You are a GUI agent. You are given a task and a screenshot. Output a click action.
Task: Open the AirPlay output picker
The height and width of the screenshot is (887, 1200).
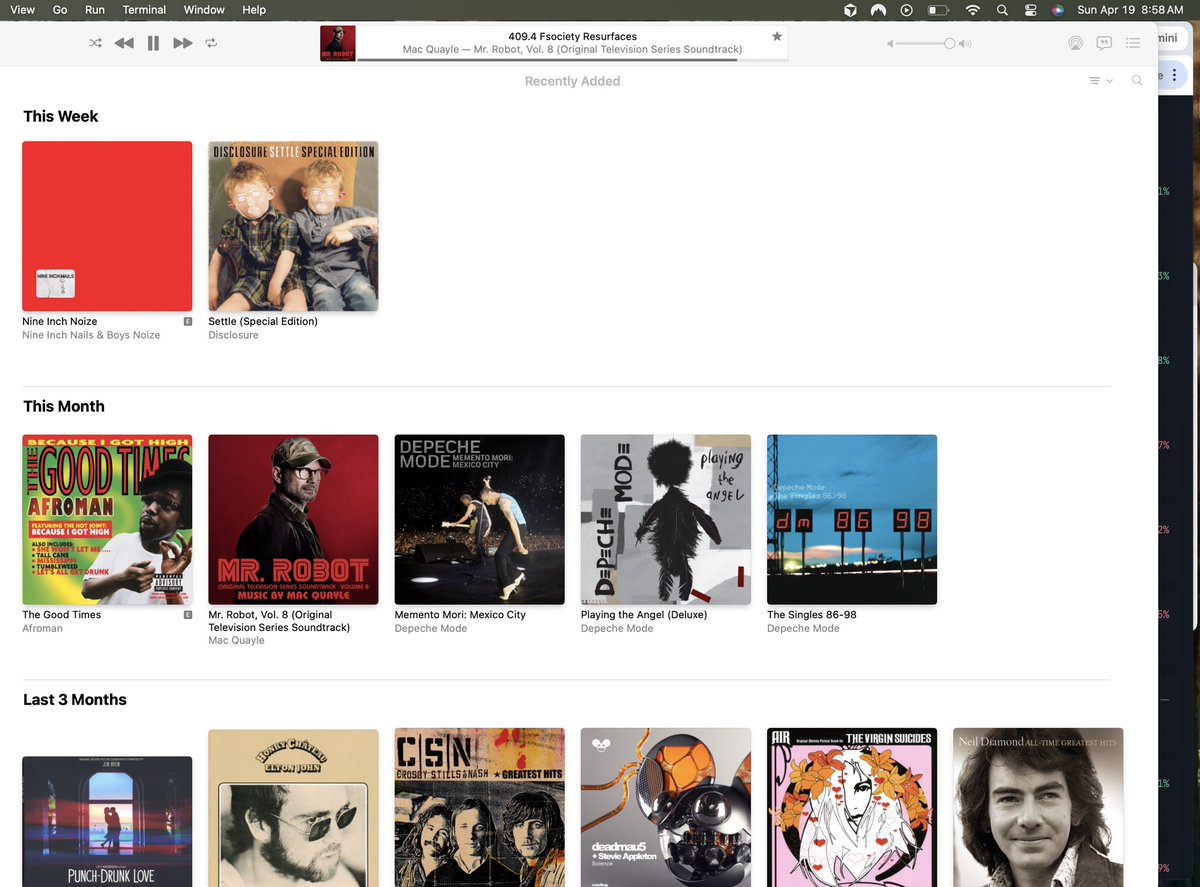(x=1075, y=43)
